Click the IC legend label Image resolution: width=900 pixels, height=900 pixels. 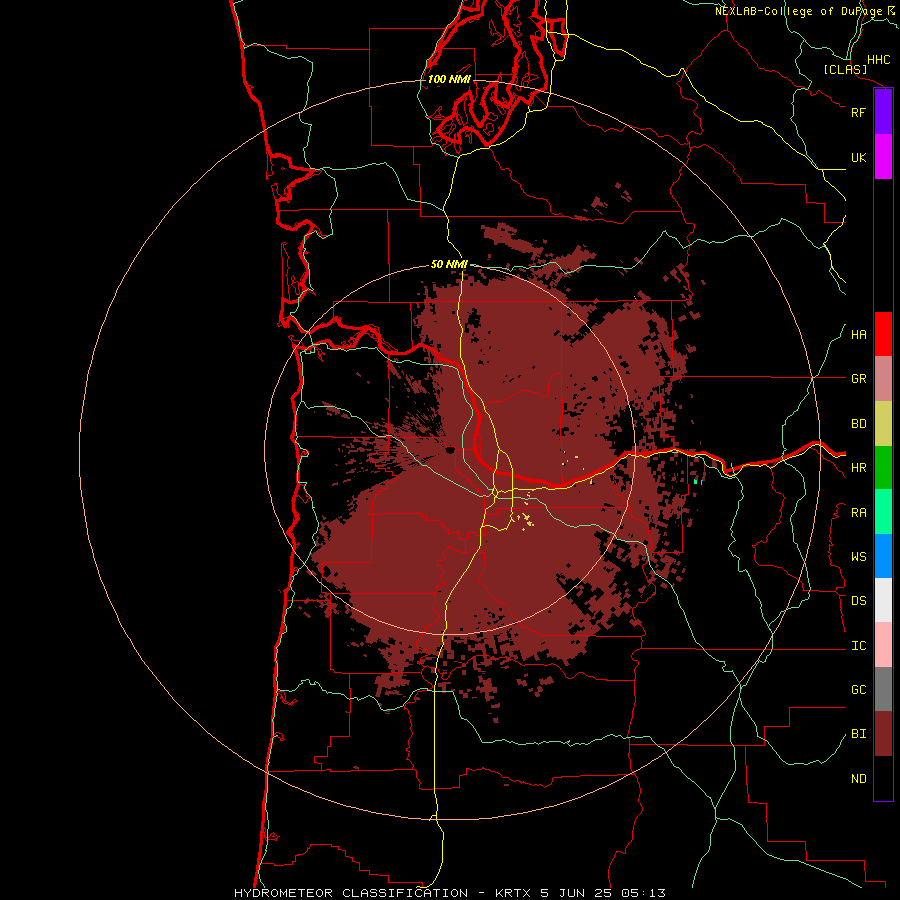858,646
